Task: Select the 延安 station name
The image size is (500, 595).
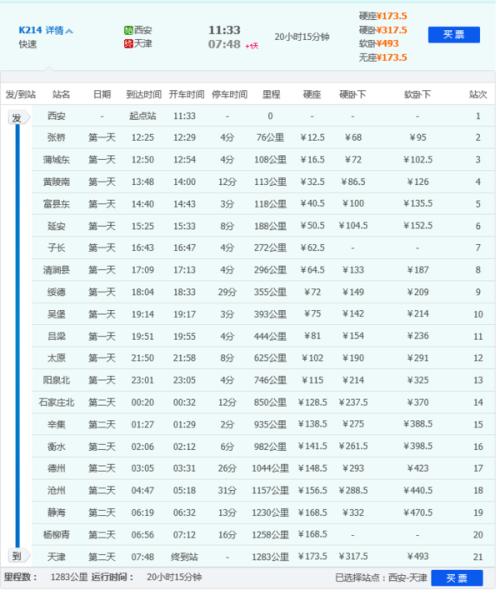Action: click(57, 226)
